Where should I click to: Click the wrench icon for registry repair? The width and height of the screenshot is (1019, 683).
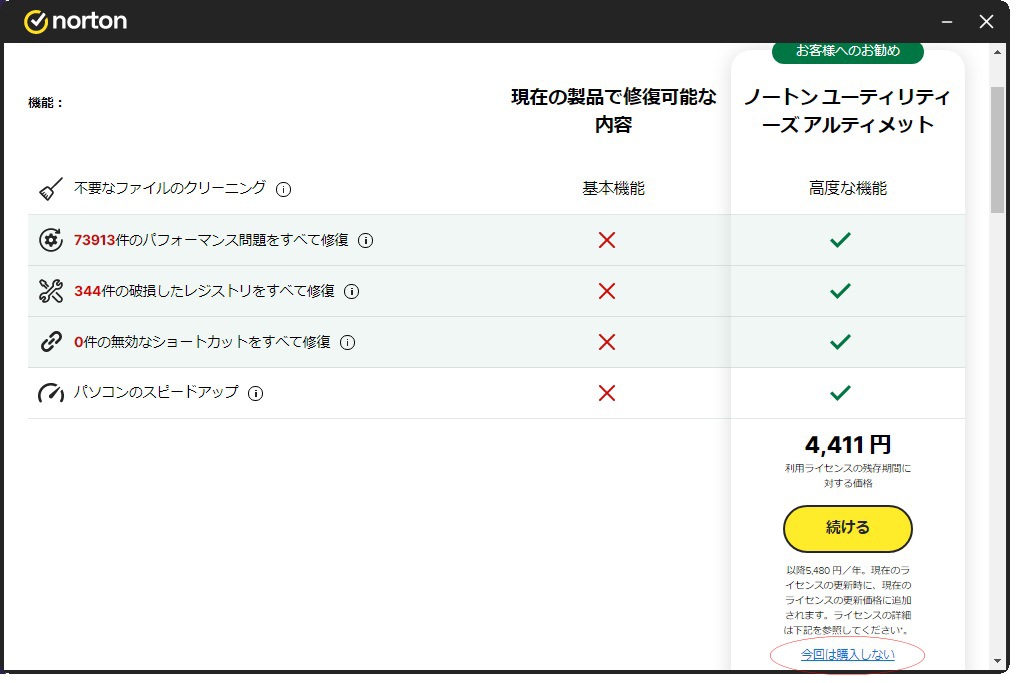(x=51, y=291)
